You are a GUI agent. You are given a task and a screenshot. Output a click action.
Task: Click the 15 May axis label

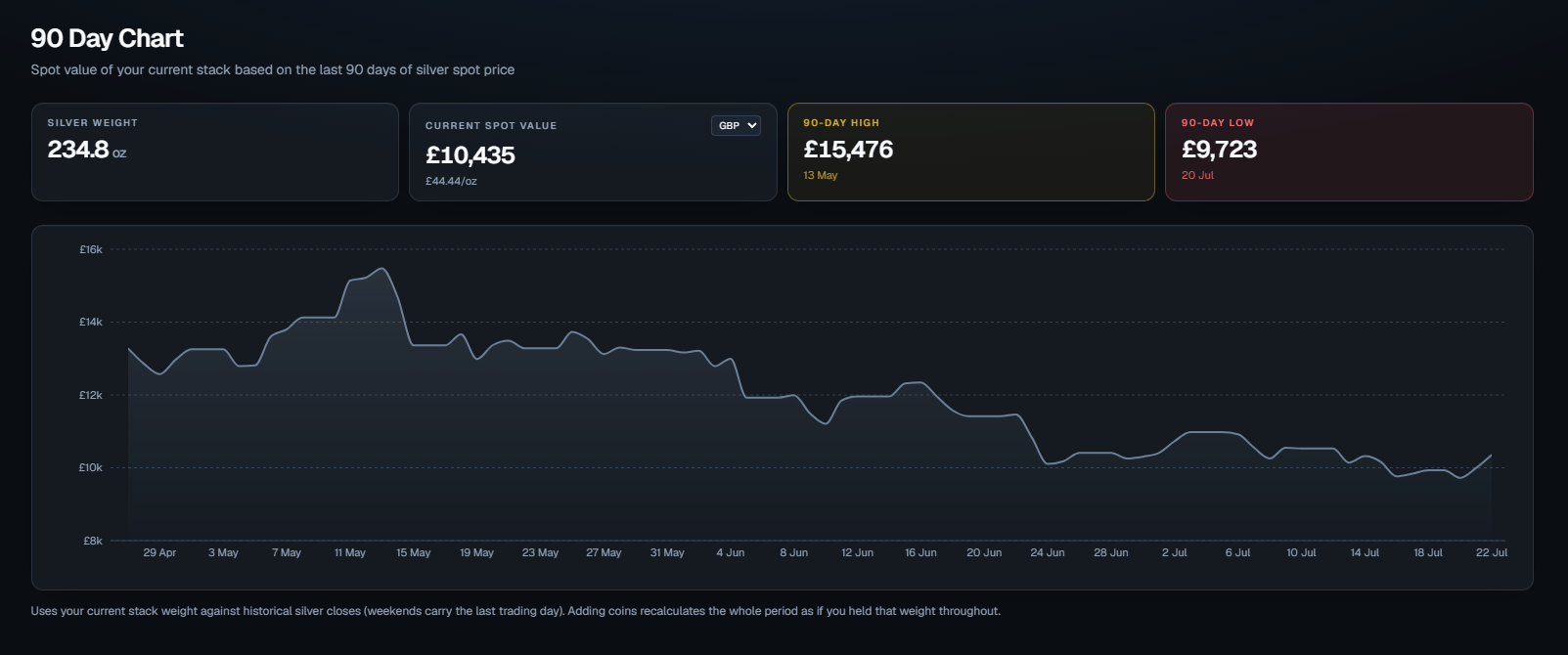[x=414, y=553]
